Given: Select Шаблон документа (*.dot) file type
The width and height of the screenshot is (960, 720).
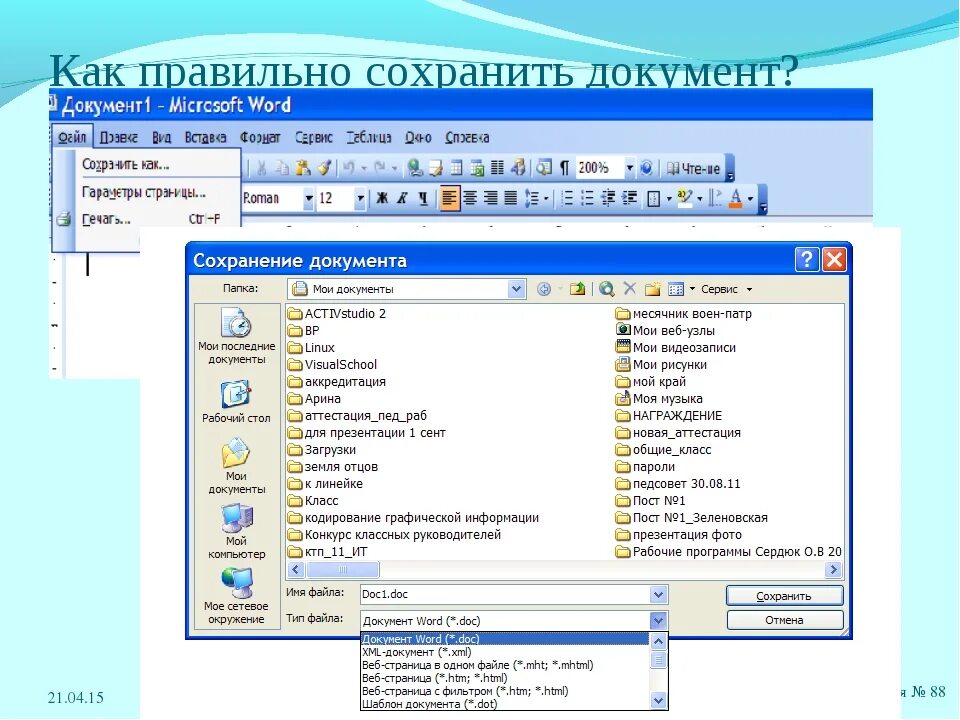Looking at the screenshot, I should 504,704.
